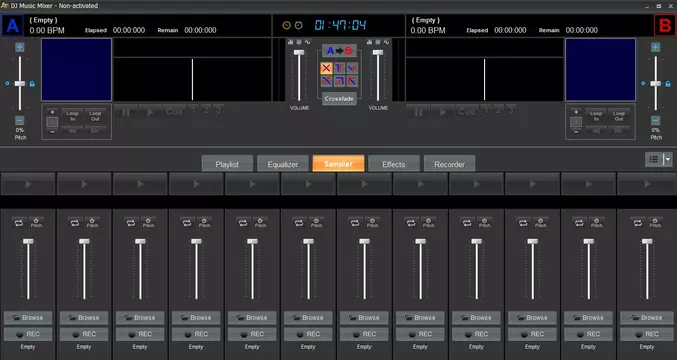Toggle loop on the last sampler slot
This screenshot has height=360, width=677.
click(638, 223)
